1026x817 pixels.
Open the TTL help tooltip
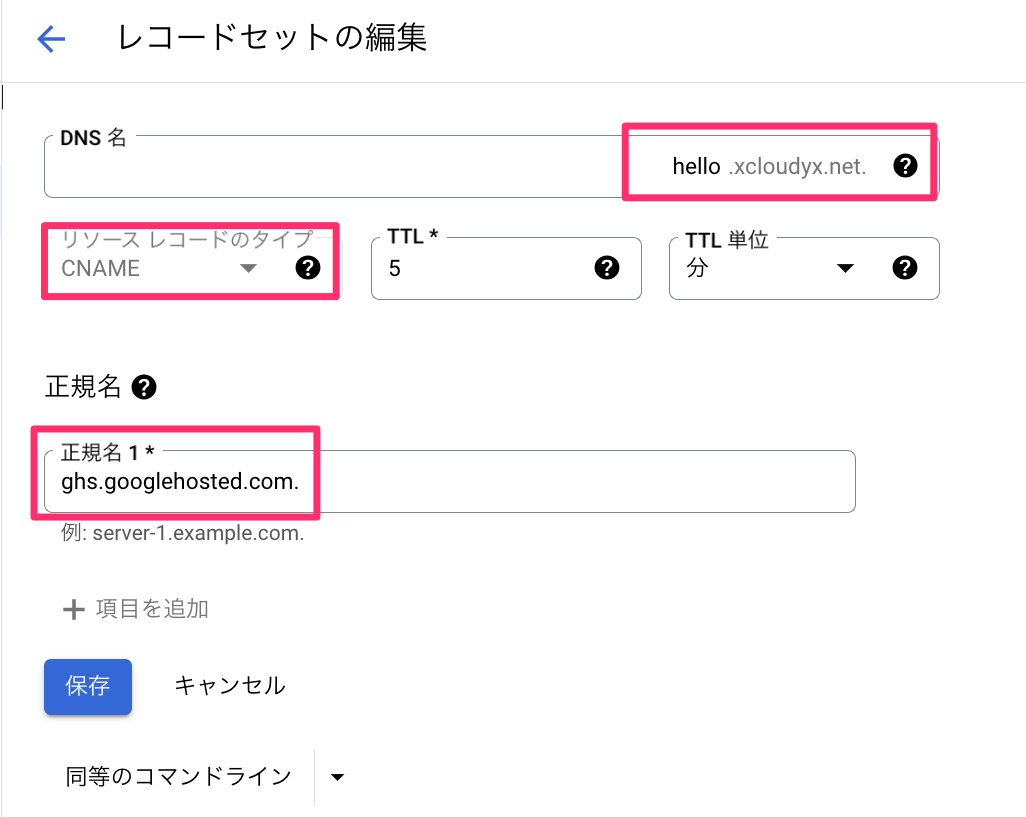pyautogui.click(x=608, y=268)
